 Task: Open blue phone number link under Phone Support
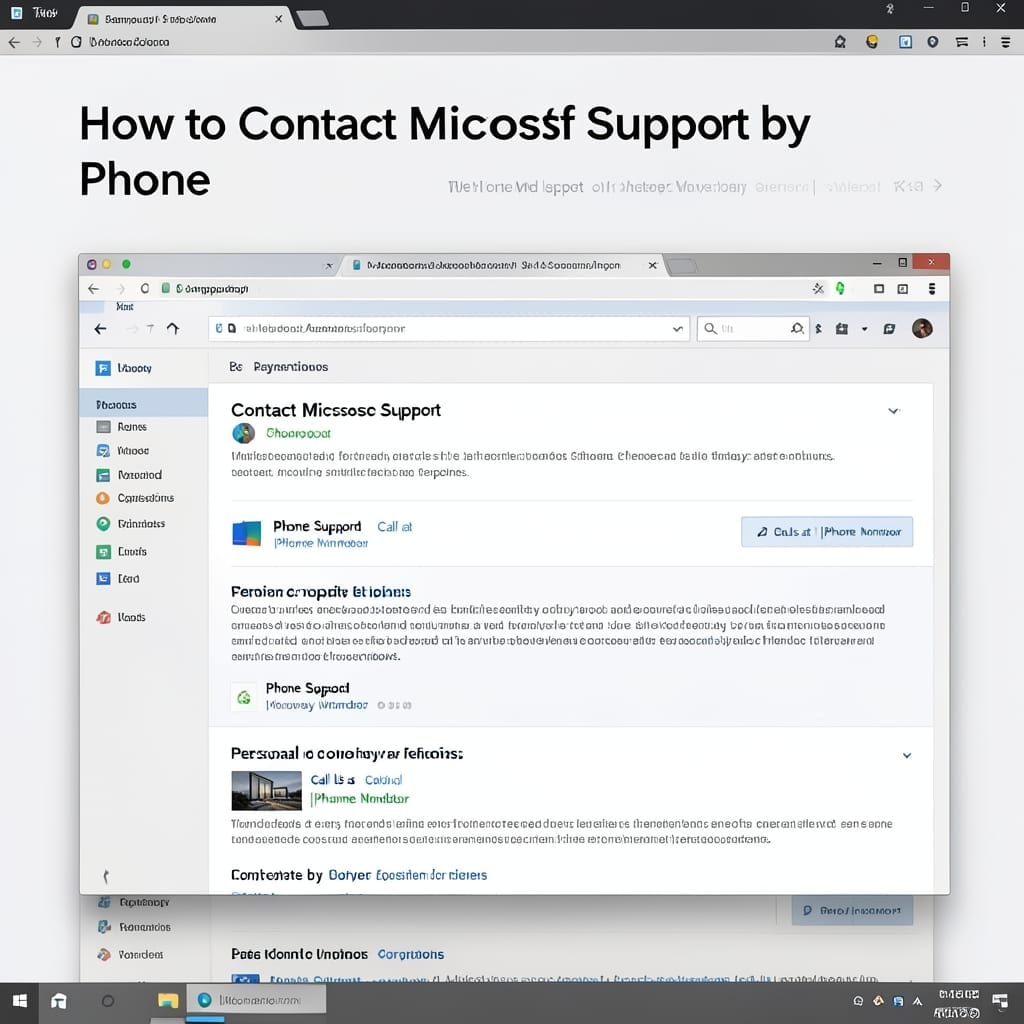321,543
